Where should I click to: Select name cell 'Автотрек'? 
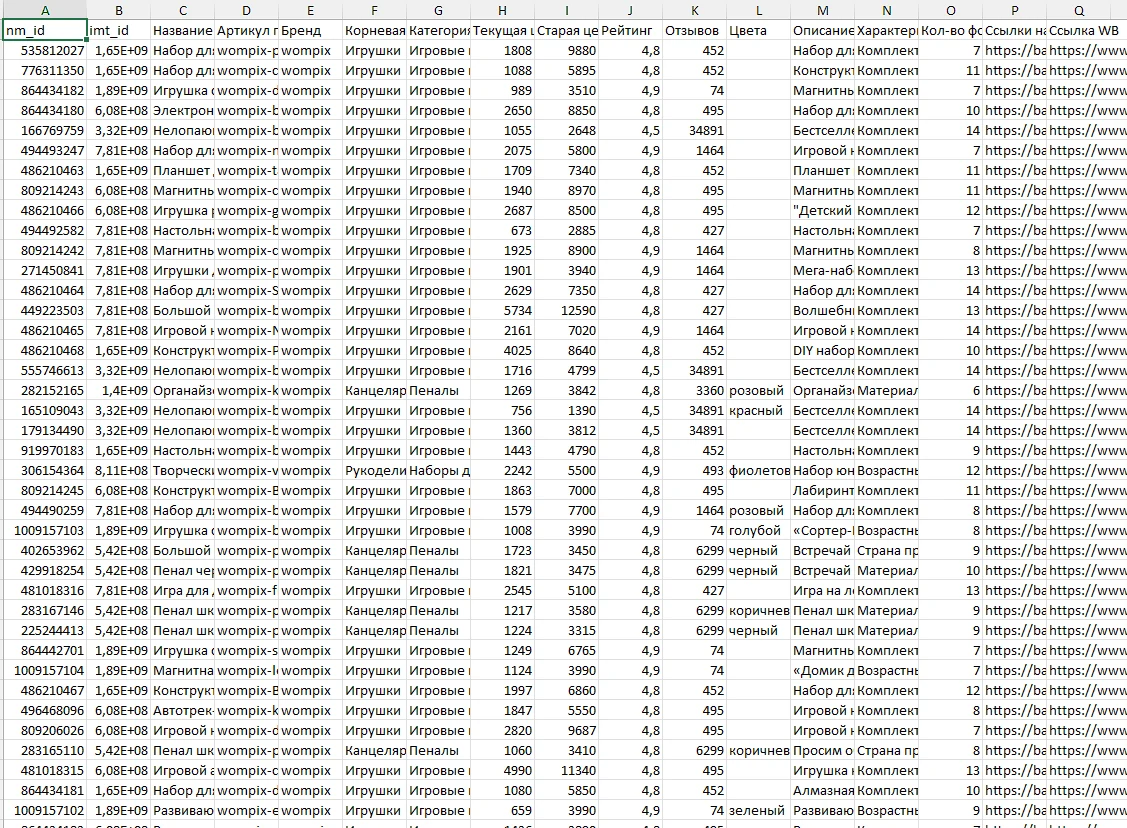183,710
